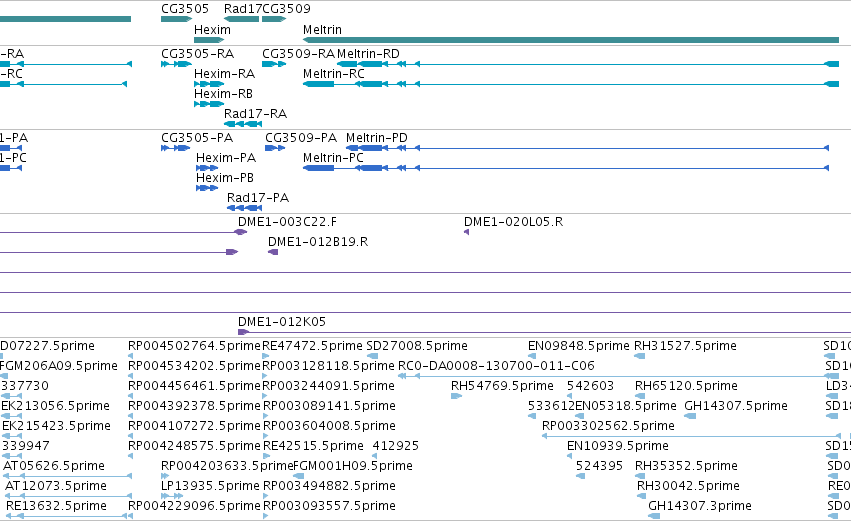Select the Meltrin-PC protein label
The height and width of the screenshot is (521, 851).
coord(333,158)
